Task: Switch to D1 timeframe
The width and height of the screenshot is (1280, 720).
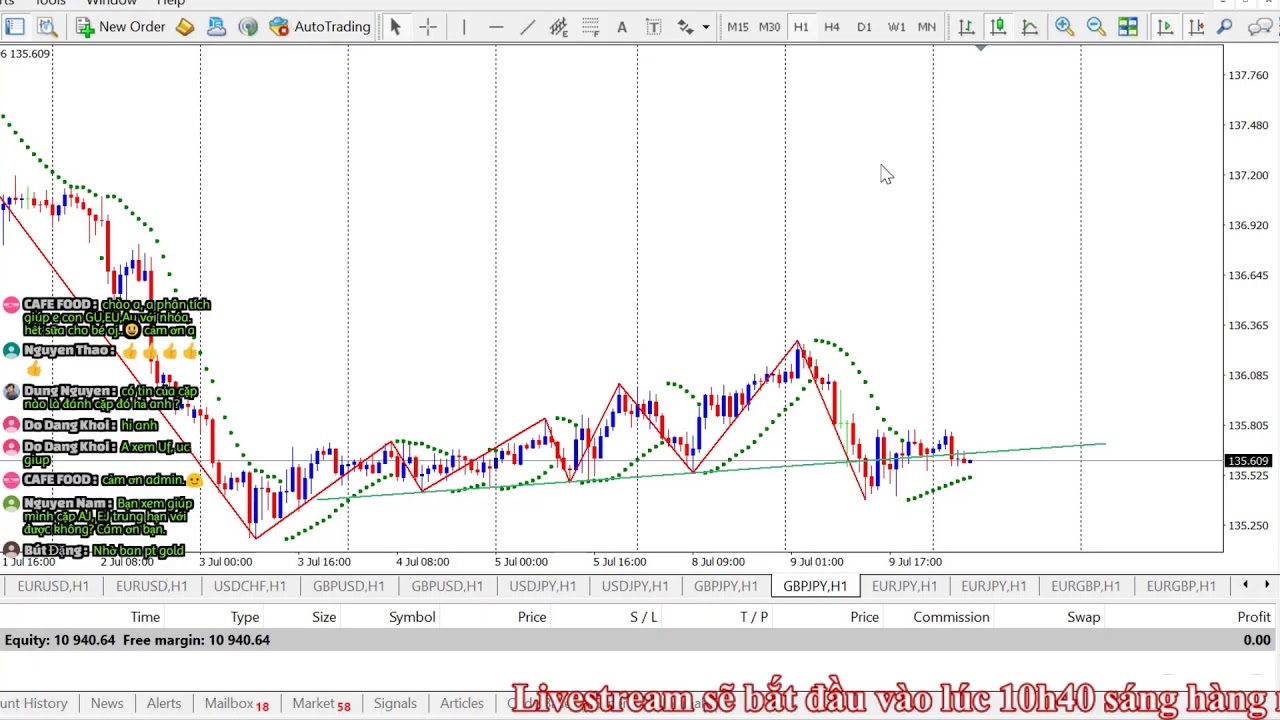Action: (864, 27)
